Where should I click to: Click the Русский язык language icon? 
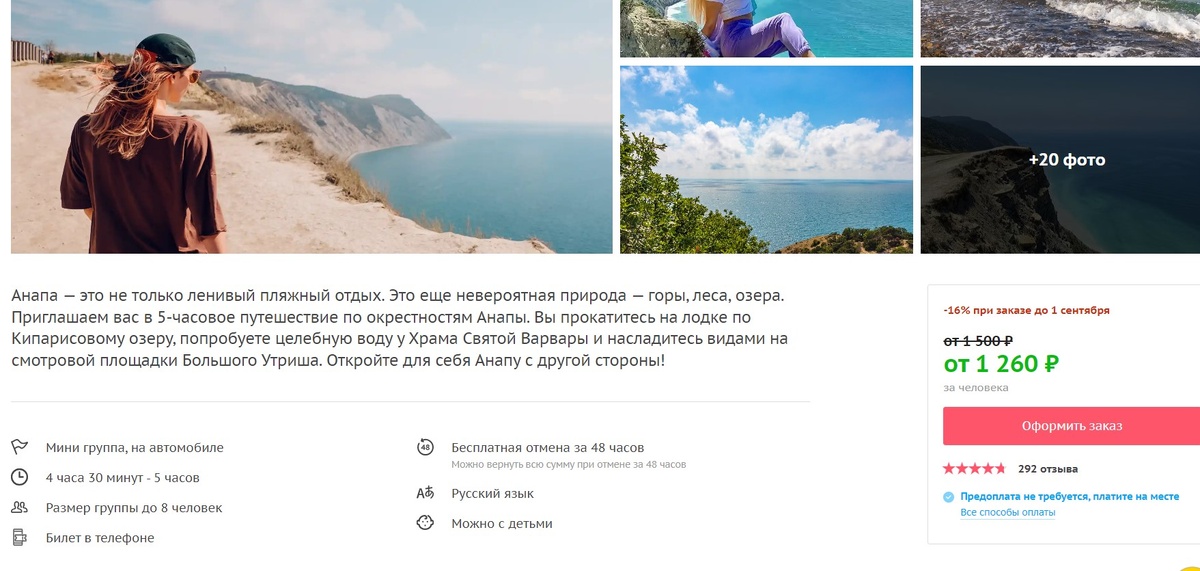[x=425, y=493]
